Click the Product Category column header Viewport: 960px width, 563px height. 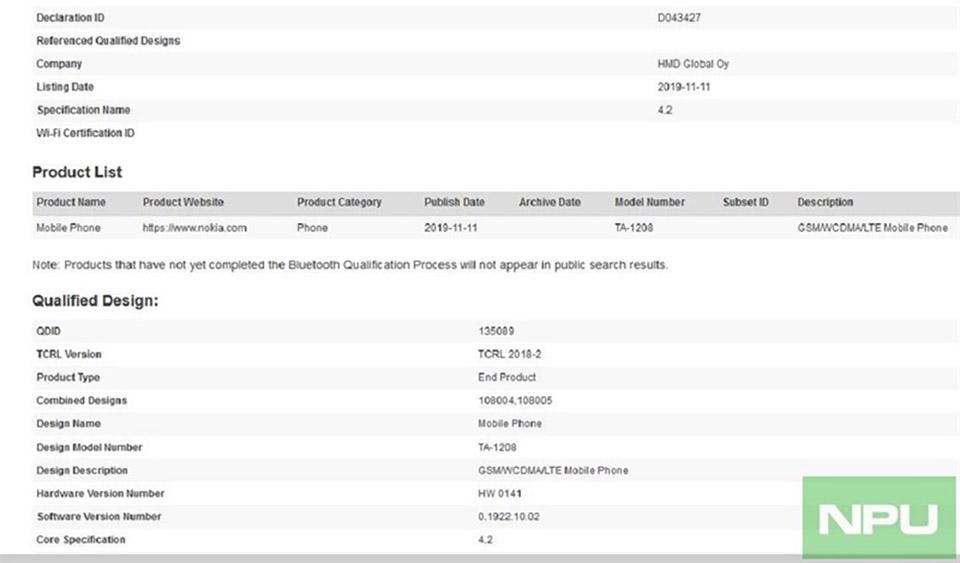pyautogui.click(x=339, y=202)
